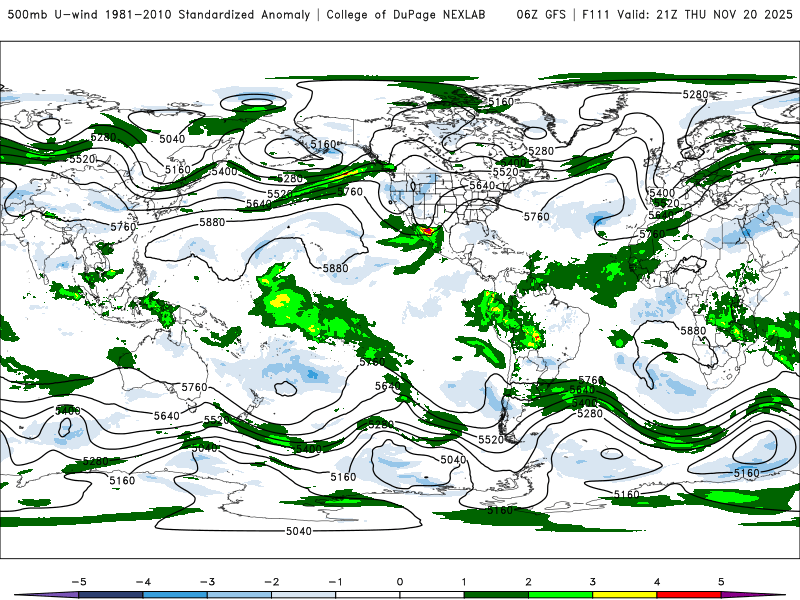
Task: Click the bright green 2 to 3 colorbar segment
Action: pyautogui.click(x=560, y=595)
